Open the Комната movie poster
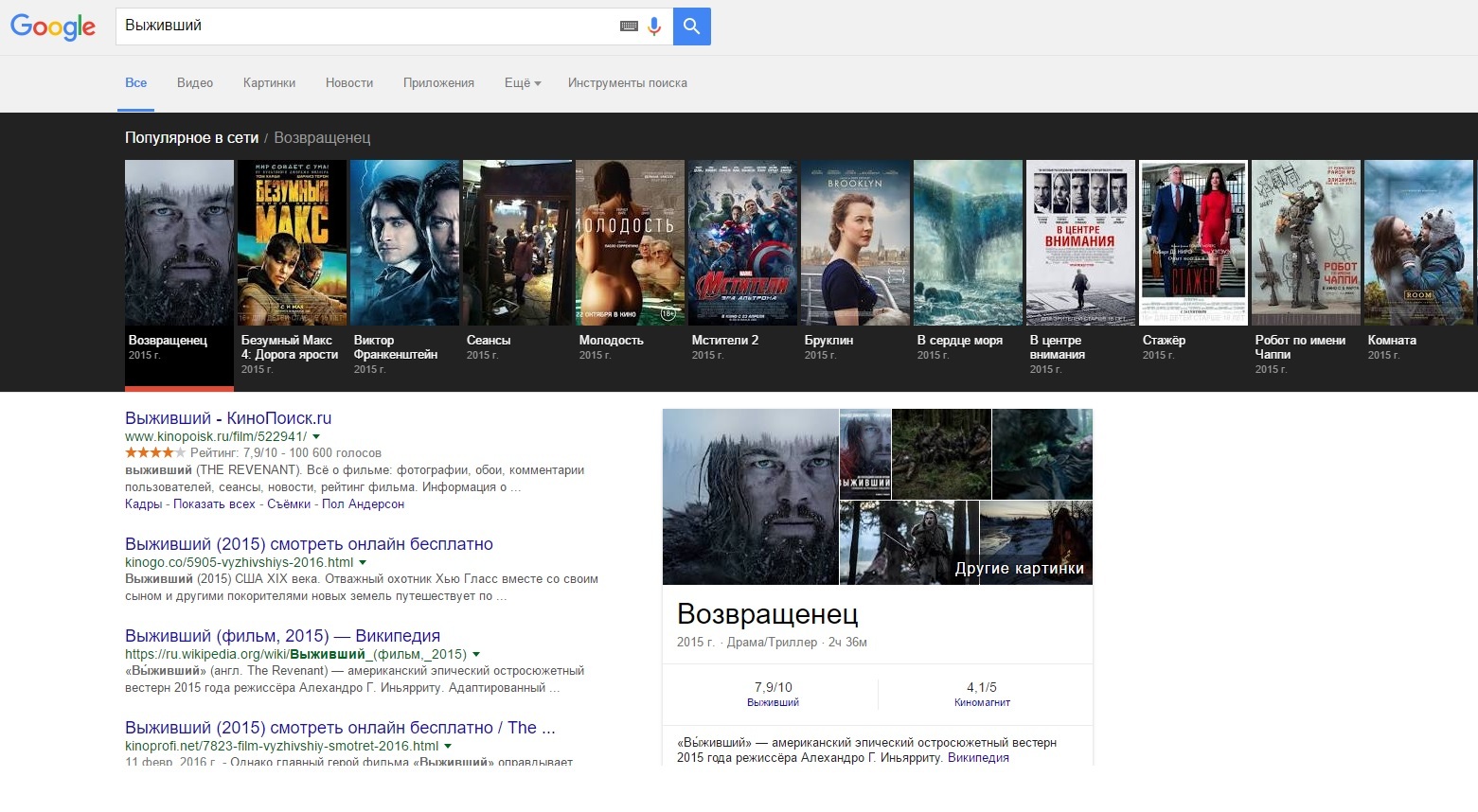This screenshot has width=1478, height=812. (x=1418, y=243)
